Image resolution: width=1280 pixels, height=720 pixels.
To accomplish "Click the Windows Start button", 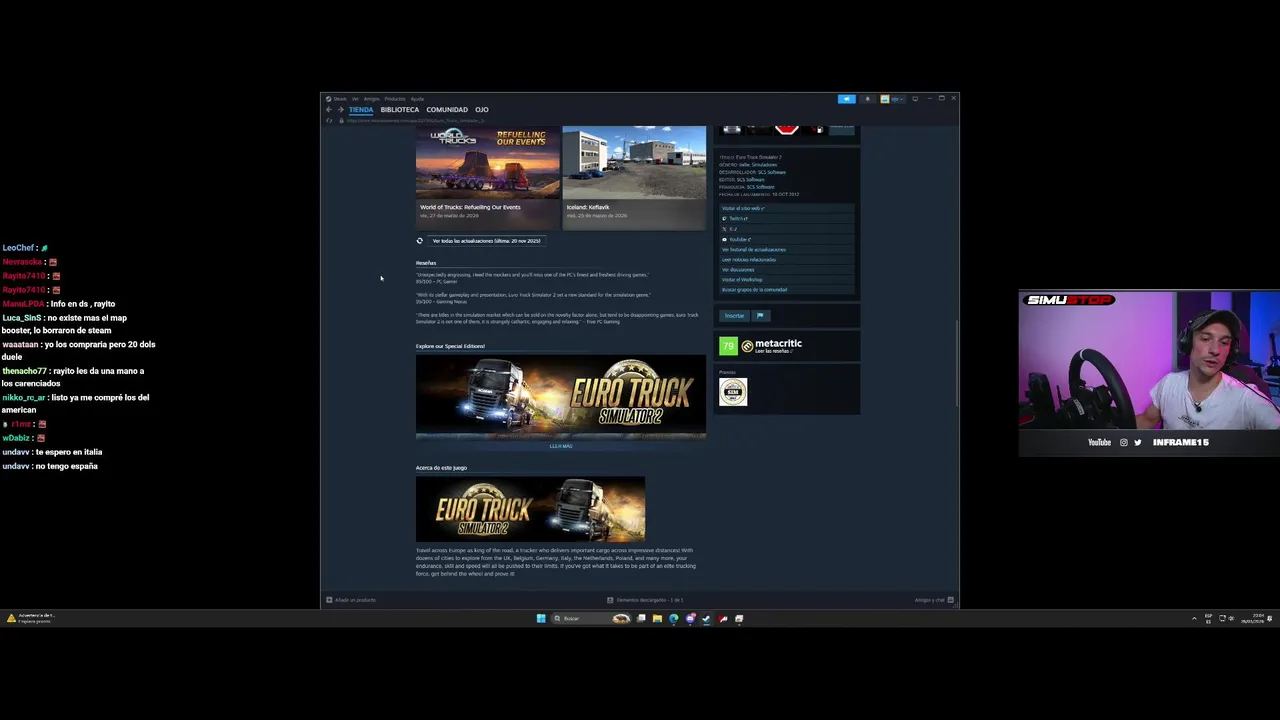I will [541, 618].
